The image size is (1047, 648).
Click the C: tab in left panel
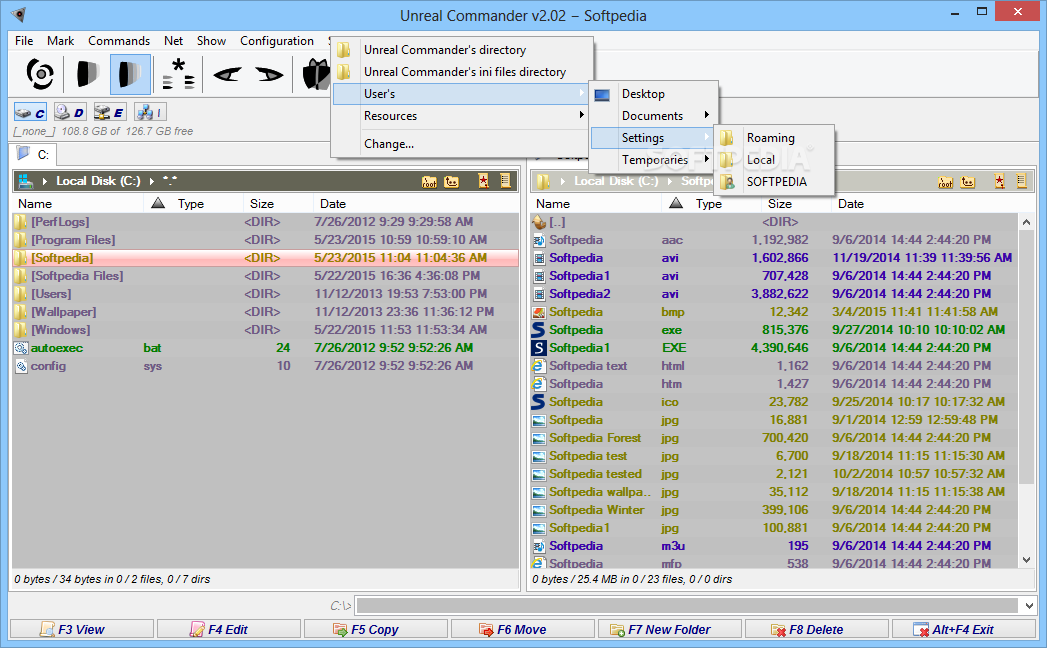[x=33, y=155]
